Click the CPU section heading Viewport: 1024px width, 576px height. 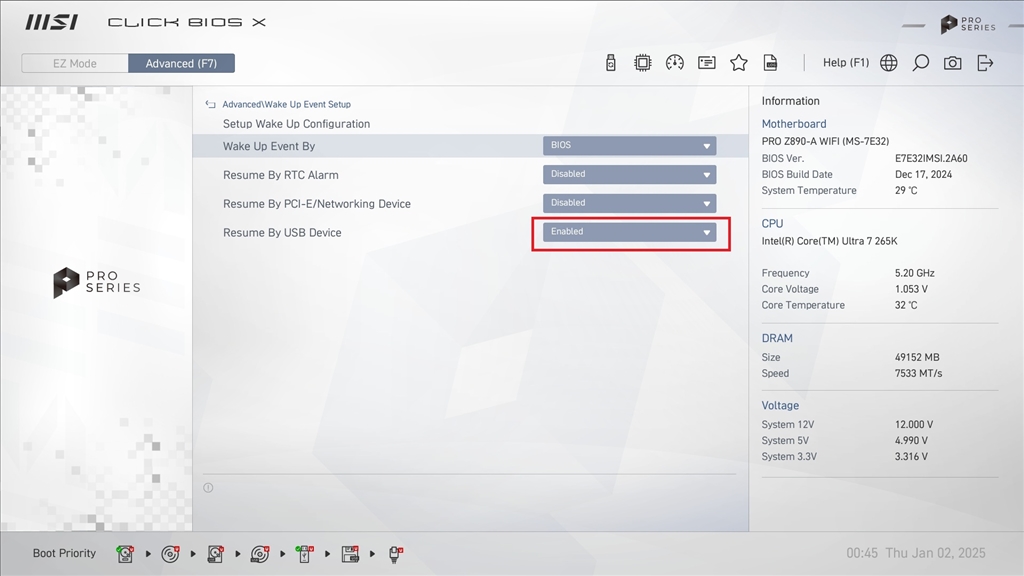(x=773, y=223)
